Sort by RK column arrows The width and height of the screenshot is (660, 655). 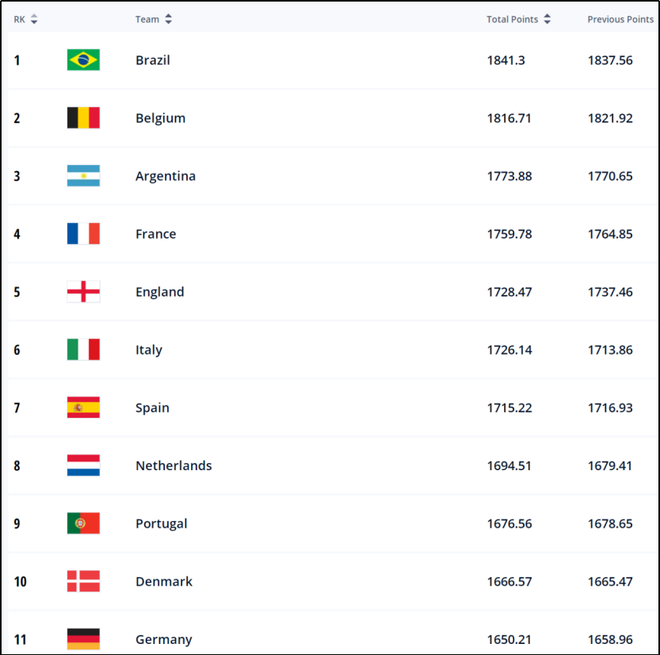(34, 19)
